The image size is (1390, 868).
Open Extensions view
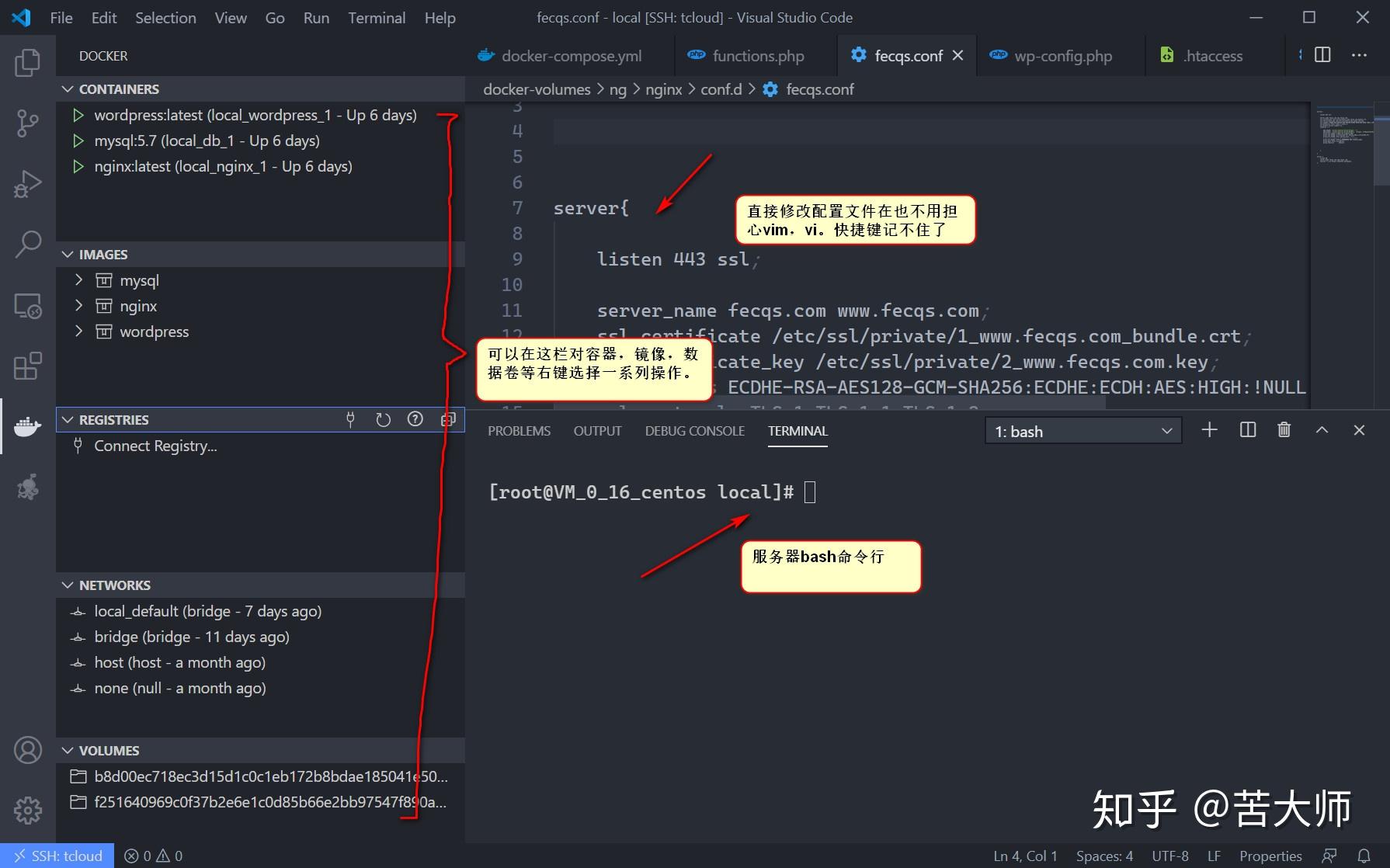(x=28, y=366)
